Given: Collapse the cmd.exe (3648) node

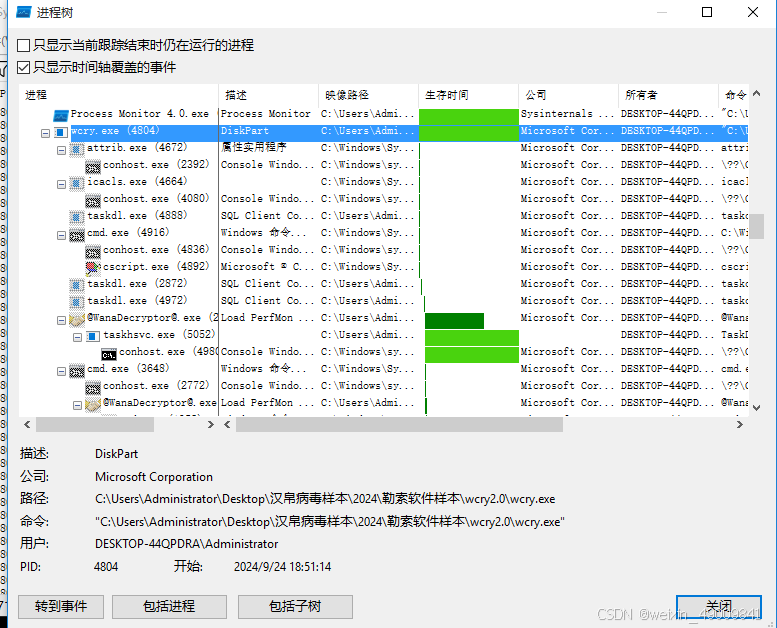Looking at the screenshot, I should pos(61,371).
